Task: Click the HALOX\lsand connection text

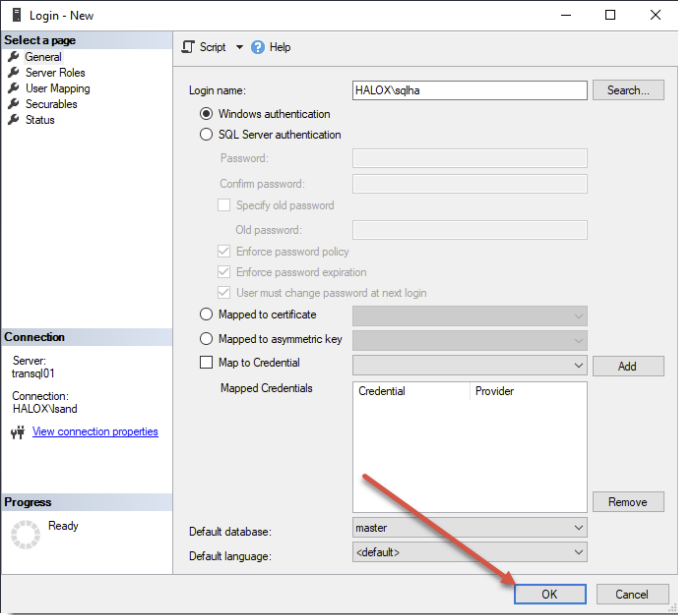Action: [x=45, y=409]
